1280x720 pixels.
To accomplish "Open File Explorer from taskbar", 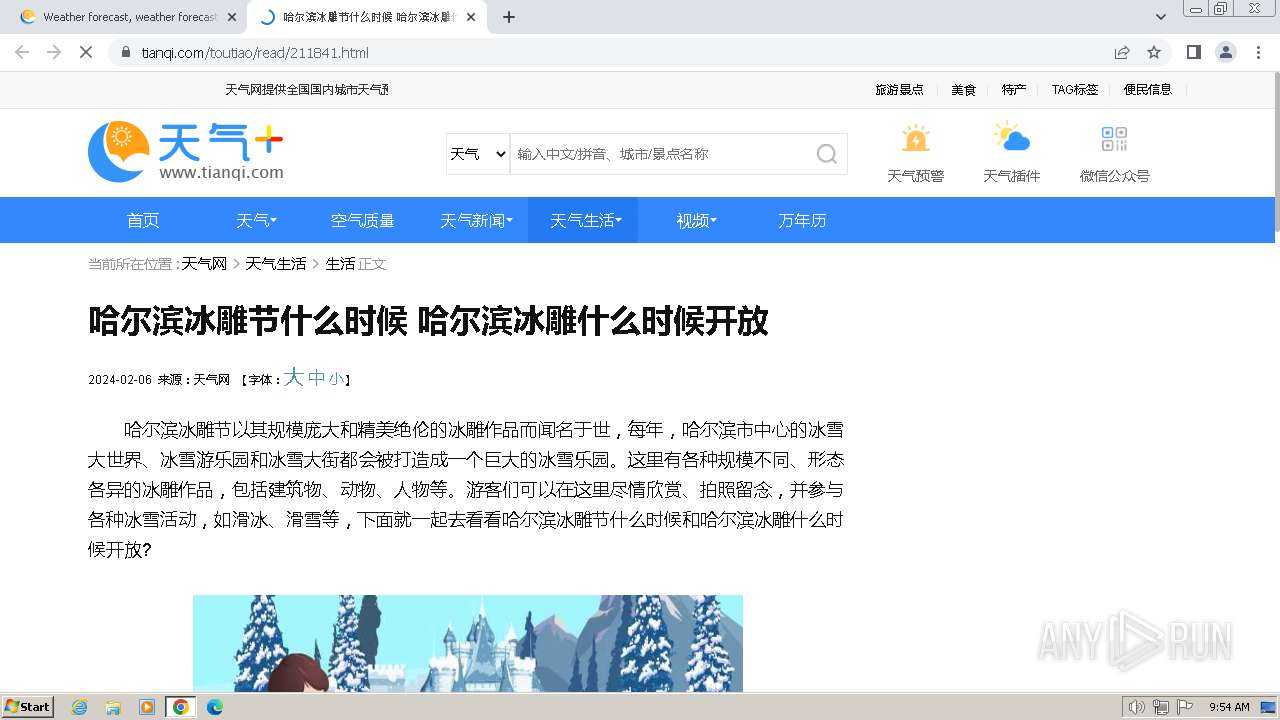I will coord(113,707).
